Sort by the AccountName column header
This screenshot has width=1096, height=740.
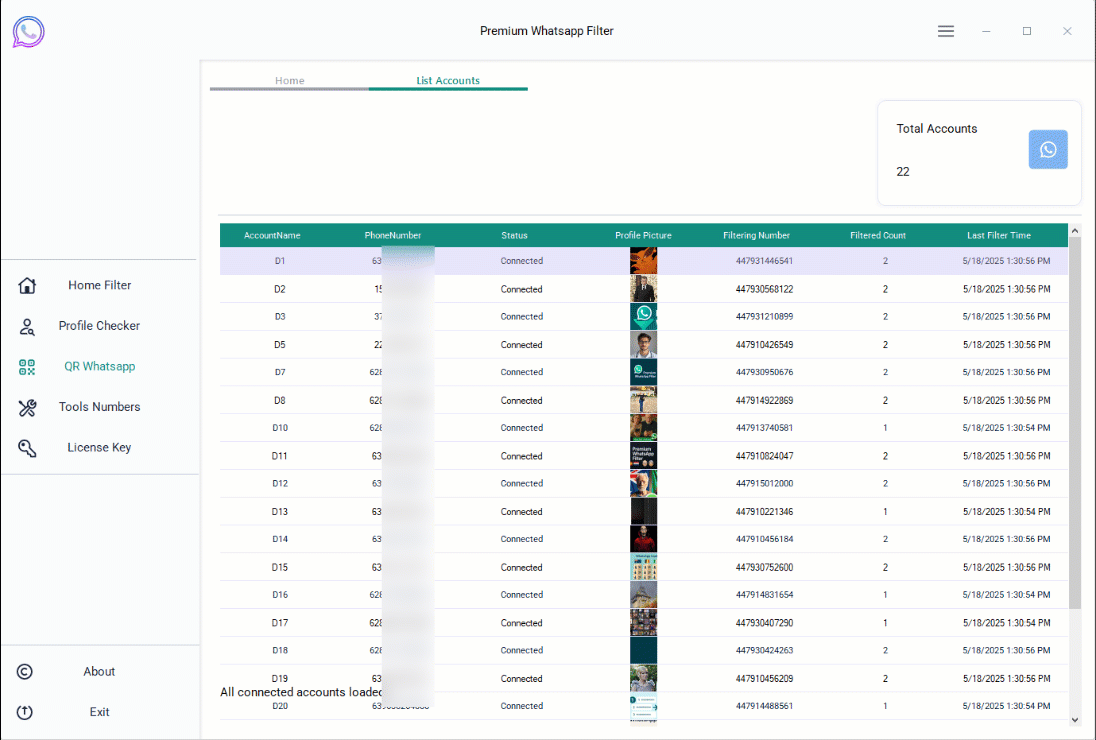pyautogui.click(x=272, y=235)
